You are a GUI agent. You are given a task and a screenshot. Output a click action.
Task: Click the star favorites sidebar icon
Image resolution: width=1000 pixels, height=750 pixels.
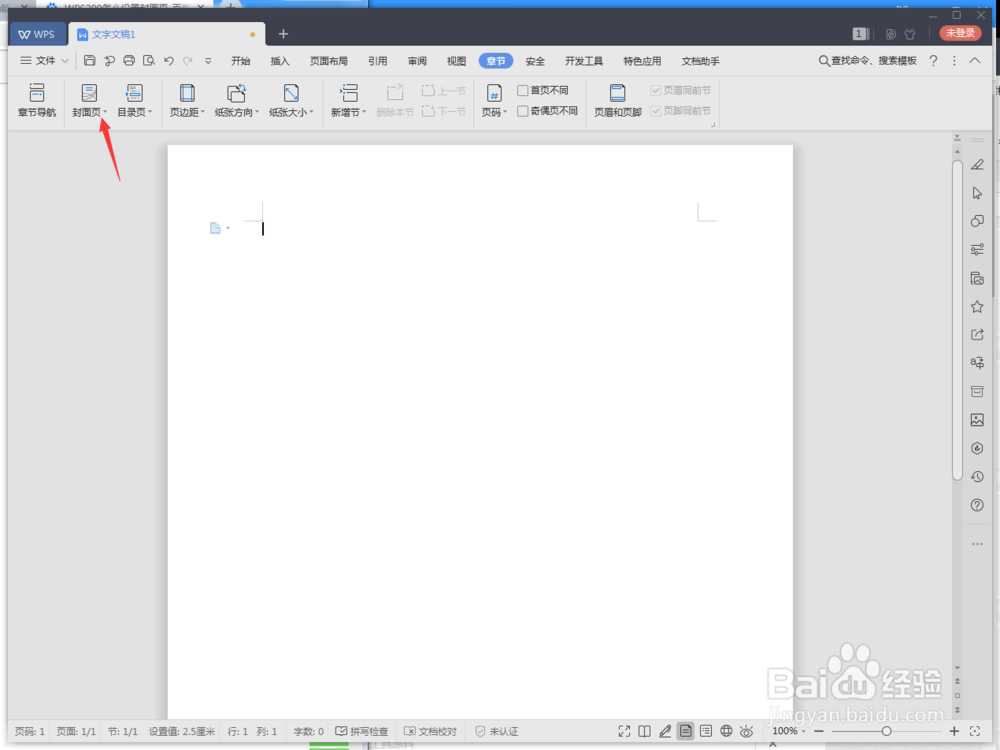[x=977, y=307]
